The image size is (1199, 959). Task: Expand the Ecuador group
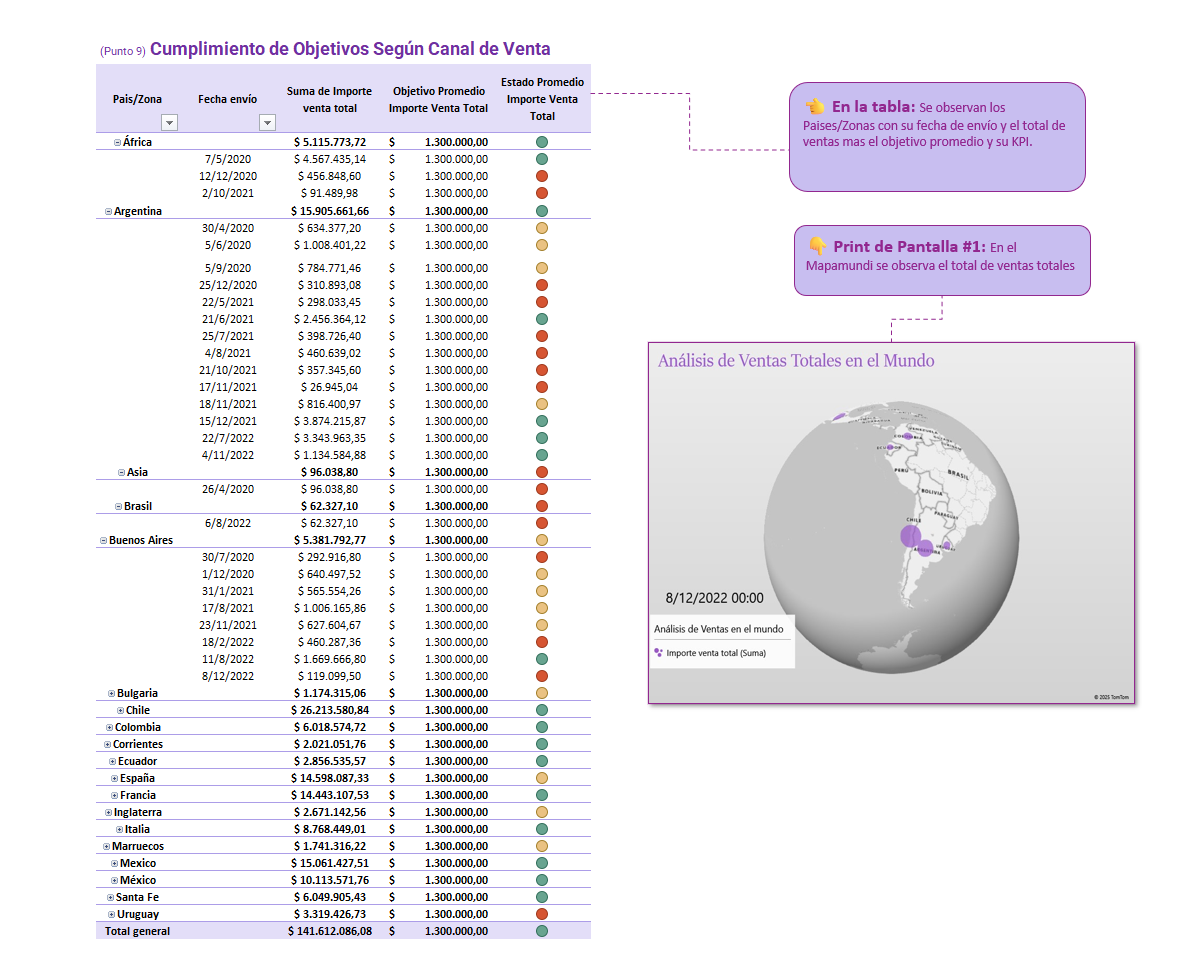click(x=112, y=762)
